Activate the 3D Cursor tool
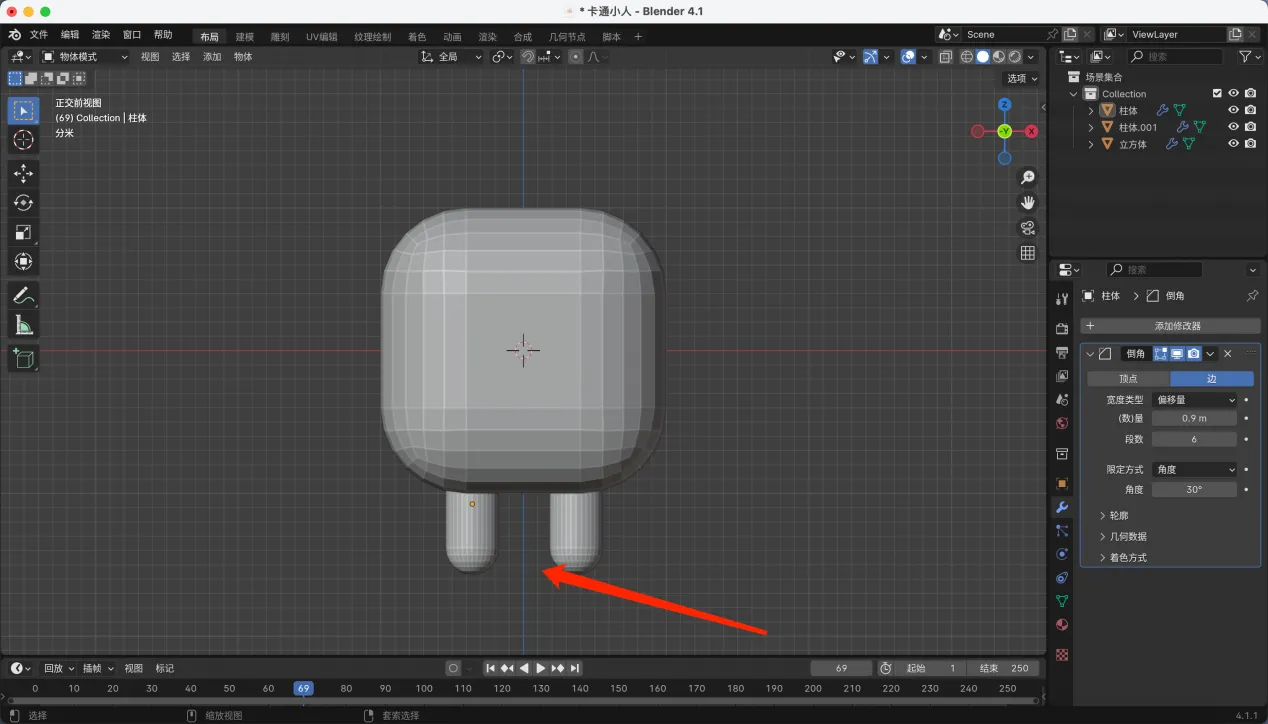Screen dimensions: 1268x724 [24, 140]
